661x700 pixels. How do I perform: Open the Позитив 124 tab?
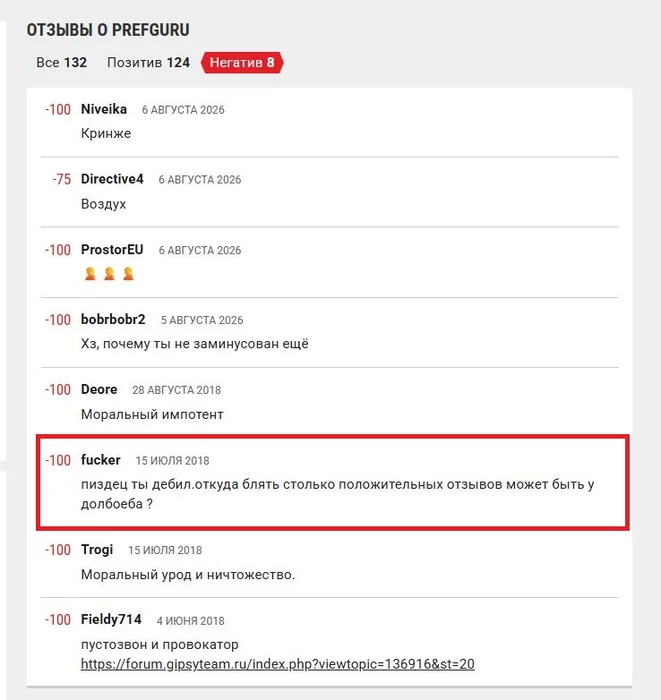pos(148,62)
